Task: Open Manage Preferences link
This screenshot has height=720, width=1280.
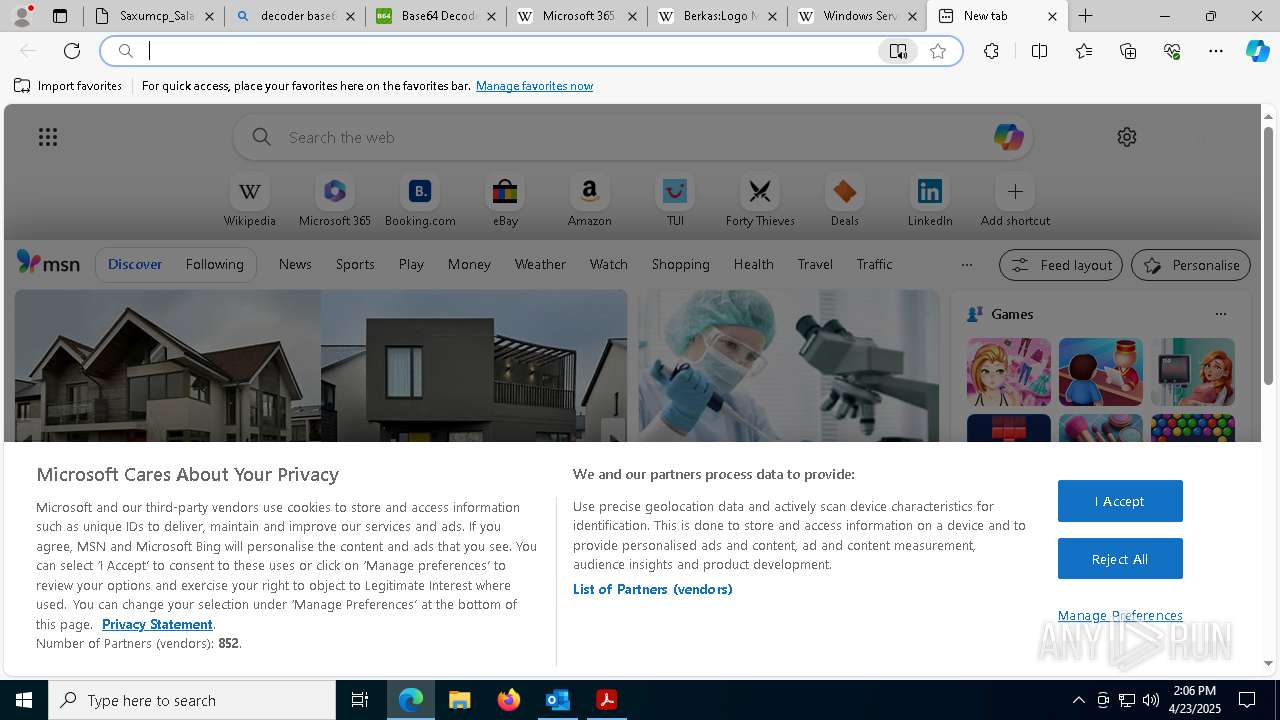Action: click(x=1120, y=615)
